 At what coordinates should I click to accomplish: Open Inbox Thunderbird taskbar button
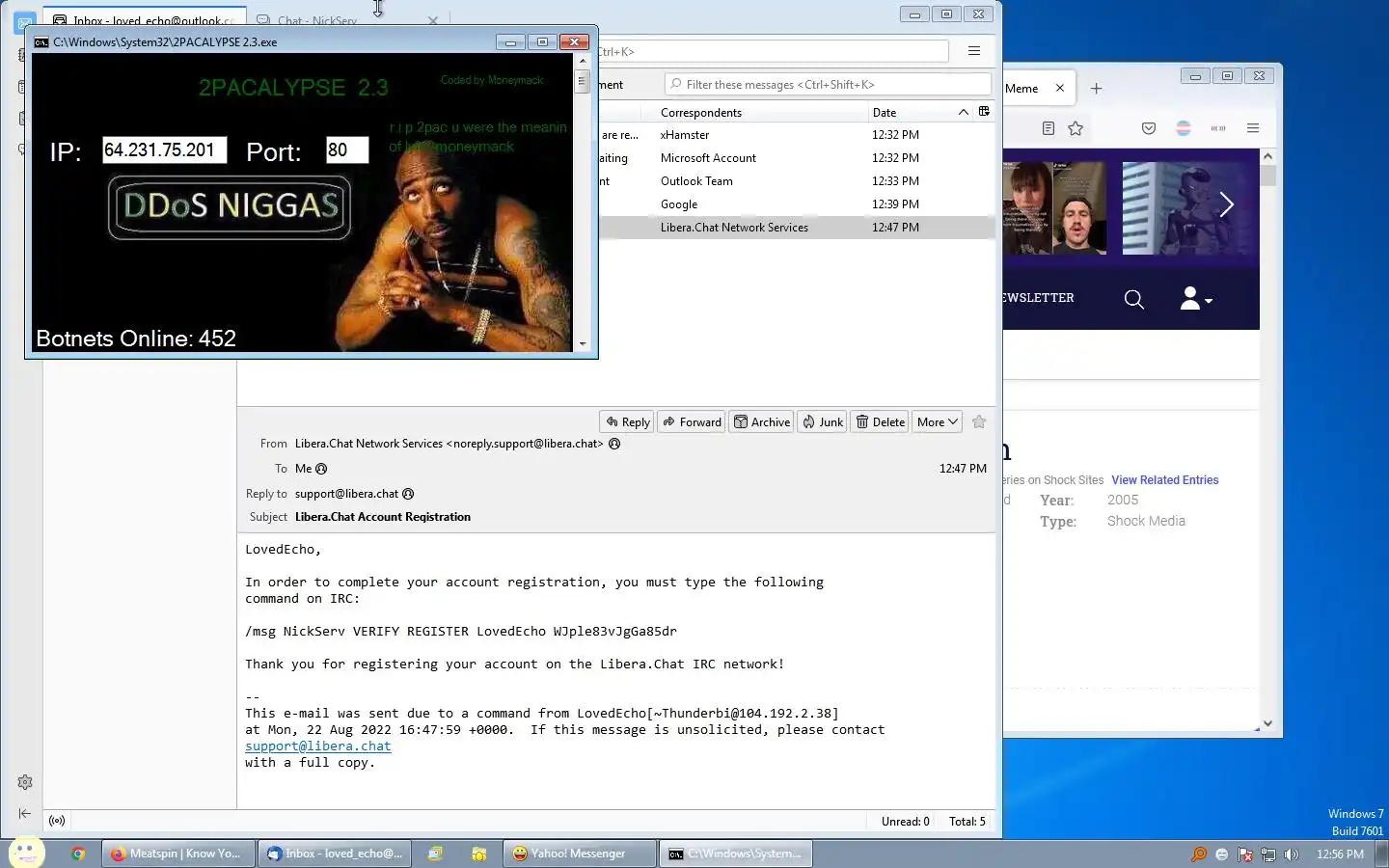(x=335, y=854)
